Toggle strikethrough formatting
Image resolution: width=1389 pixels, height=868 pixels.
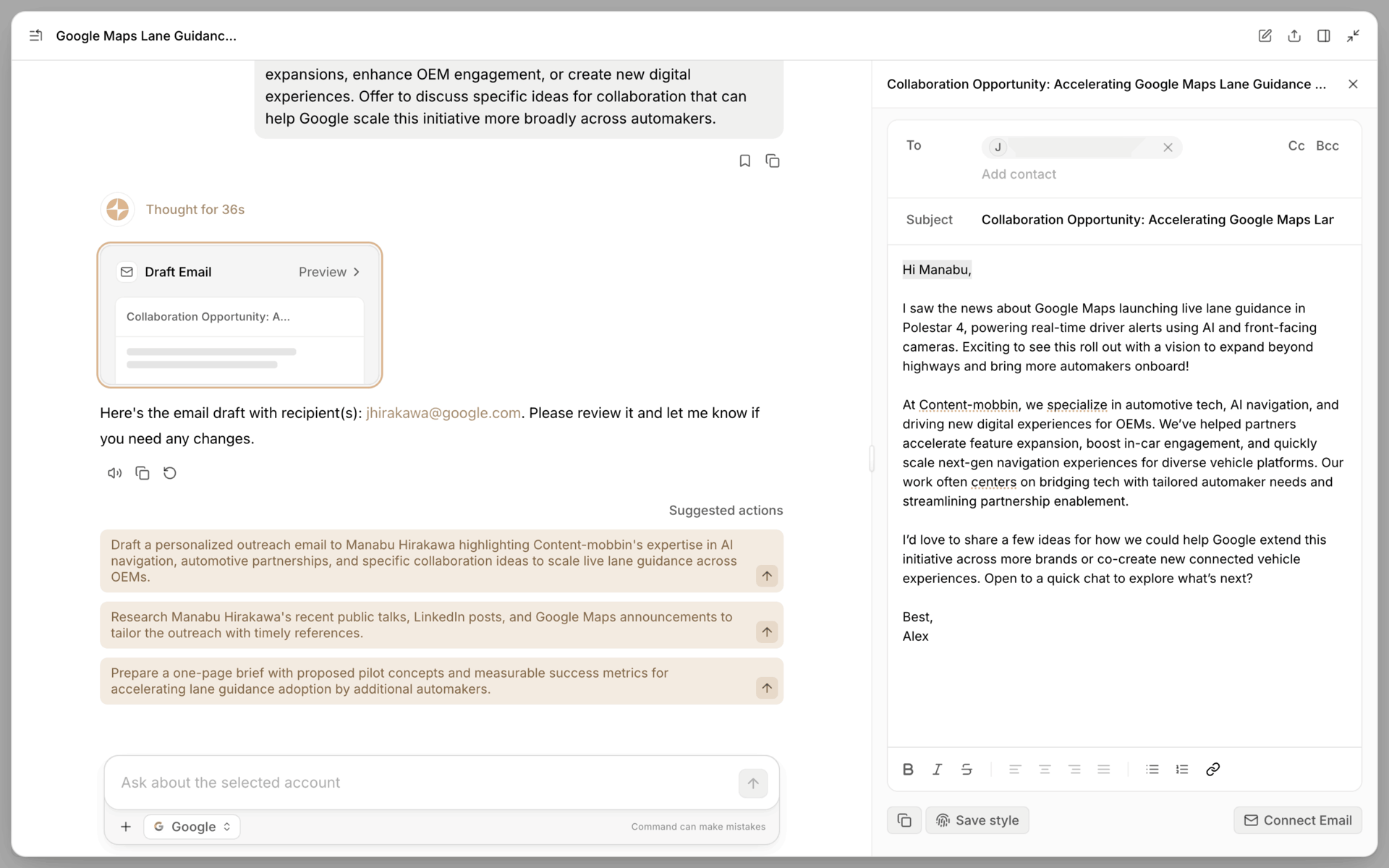(967, 769)
